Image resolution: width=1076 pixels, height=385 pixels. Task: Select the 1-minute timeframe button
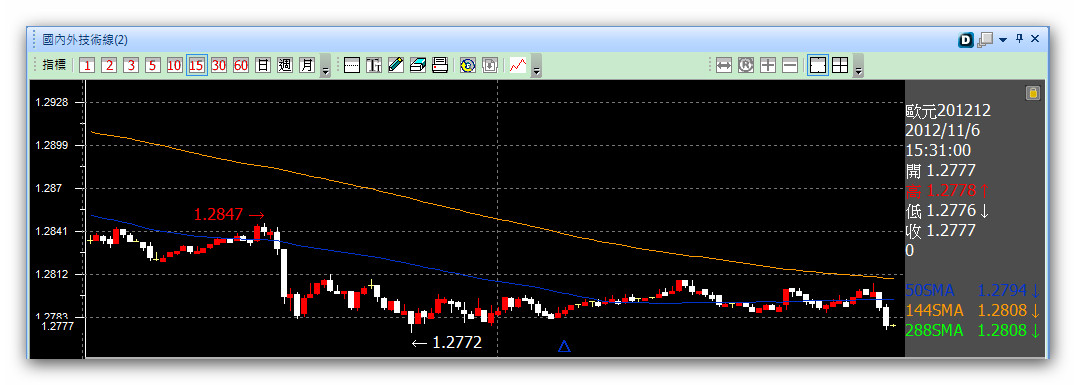tap(87, 65)
